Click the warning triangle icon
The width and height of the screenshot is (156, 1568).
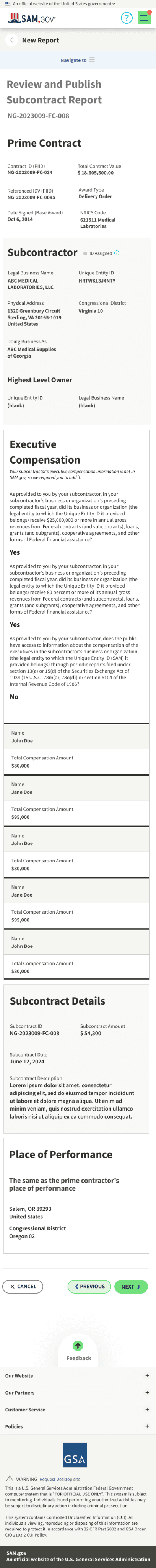pos(10,1478)
